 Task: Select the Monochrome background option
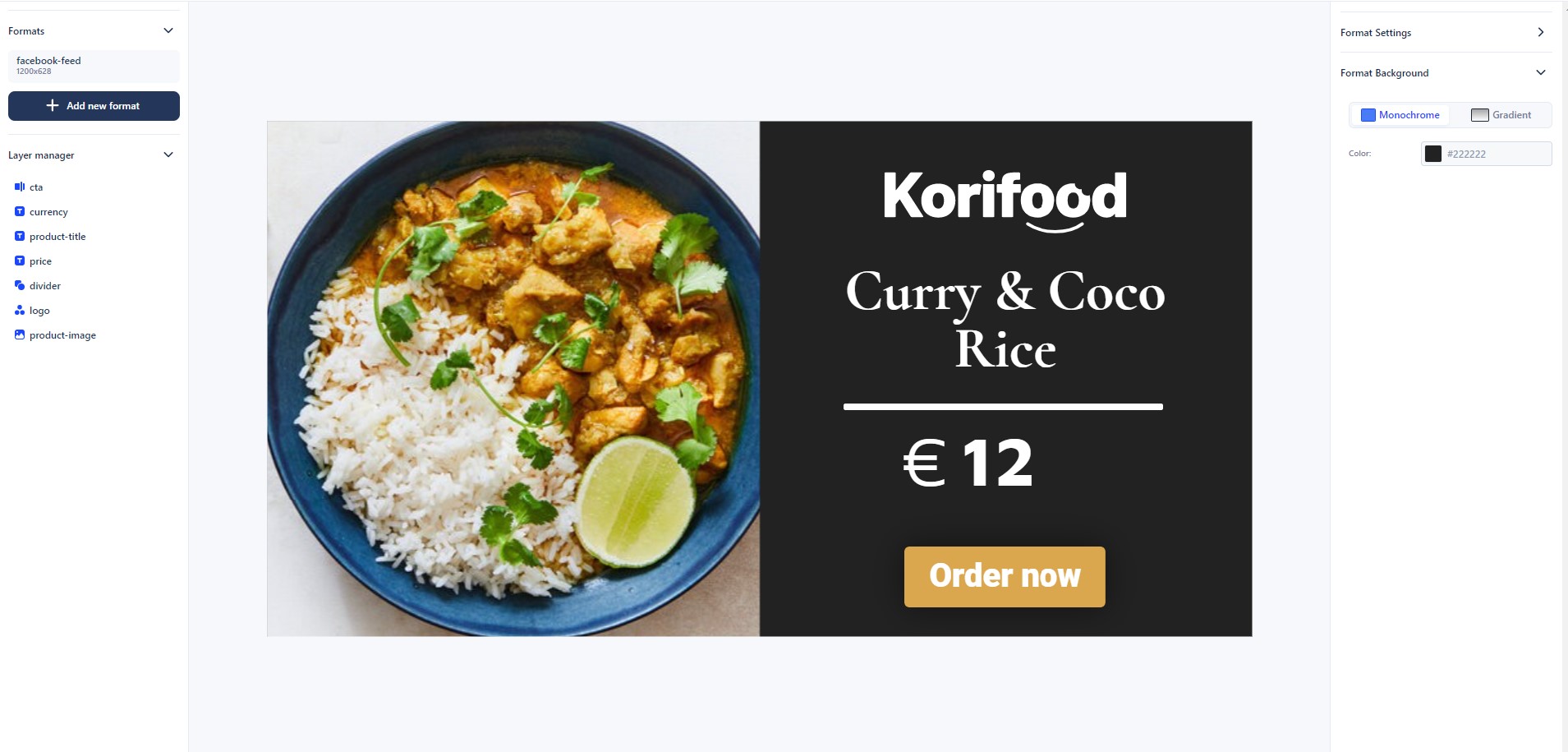pyautogui.click(x=1400, y=115)
